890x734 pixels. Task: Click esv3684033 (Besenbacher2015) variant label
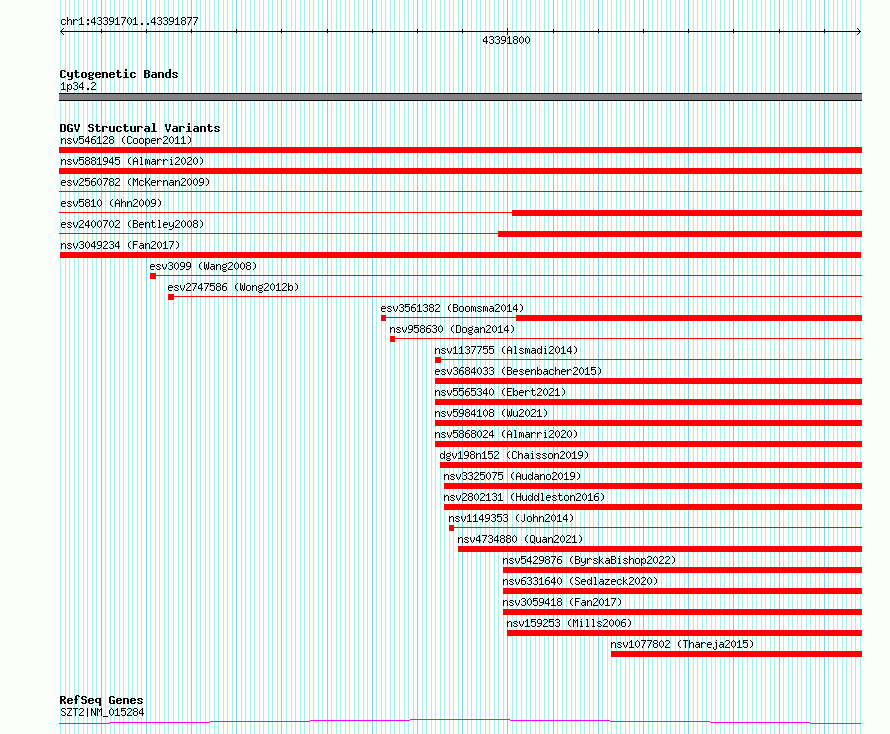click(518, 371)
